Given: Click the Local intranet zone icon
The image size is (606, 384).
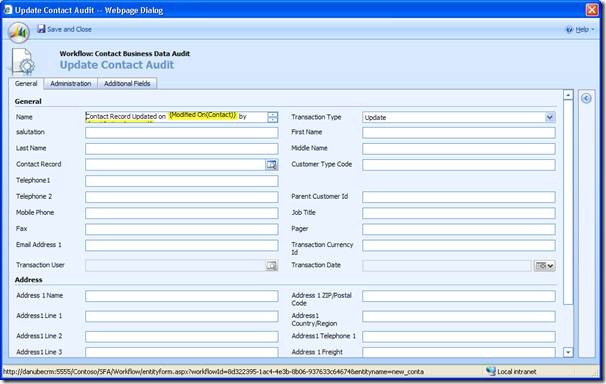Looking at the screenshot, I should (490, 371).
